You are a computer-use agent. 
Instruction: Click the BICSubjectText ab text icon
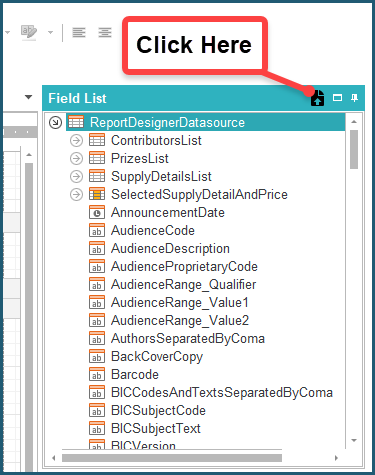pos(97,428)
